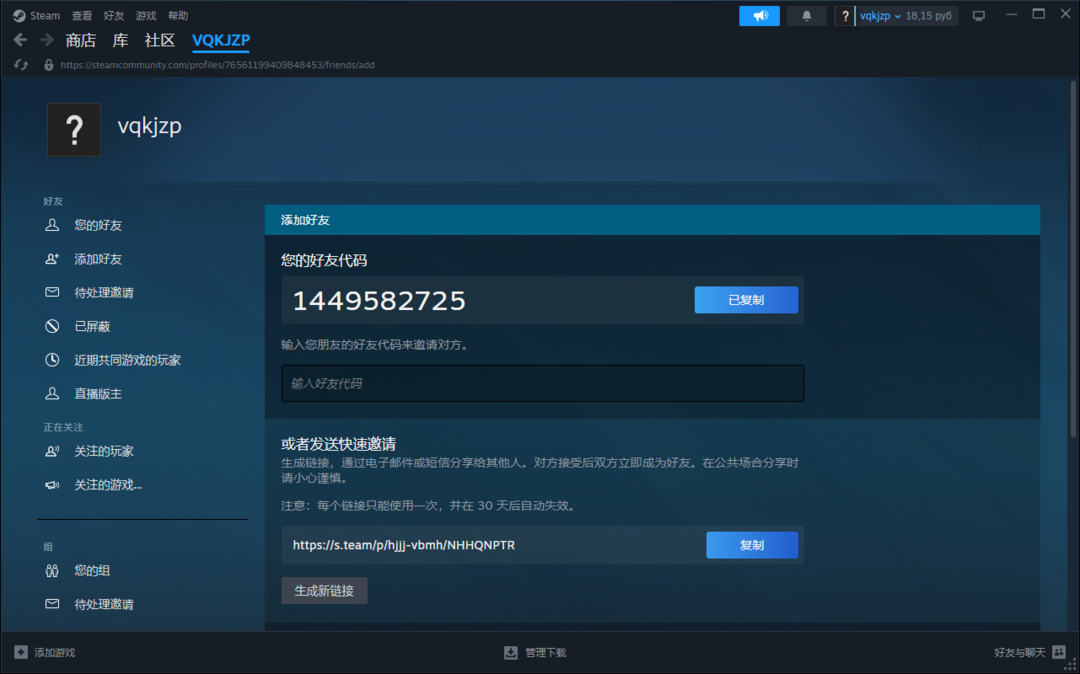
Task: Click the person icon beside 您的好友
Action: 52,225
